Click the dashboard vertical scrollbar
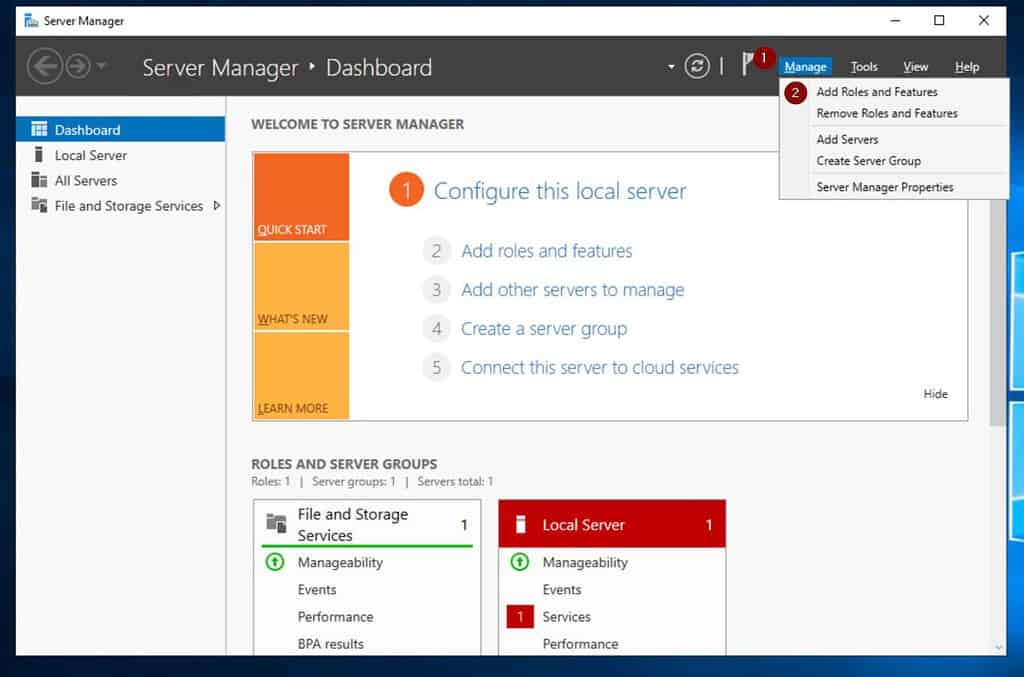Screen dimensions: 1024x677 pyautogui.click(x=997, y=313)
